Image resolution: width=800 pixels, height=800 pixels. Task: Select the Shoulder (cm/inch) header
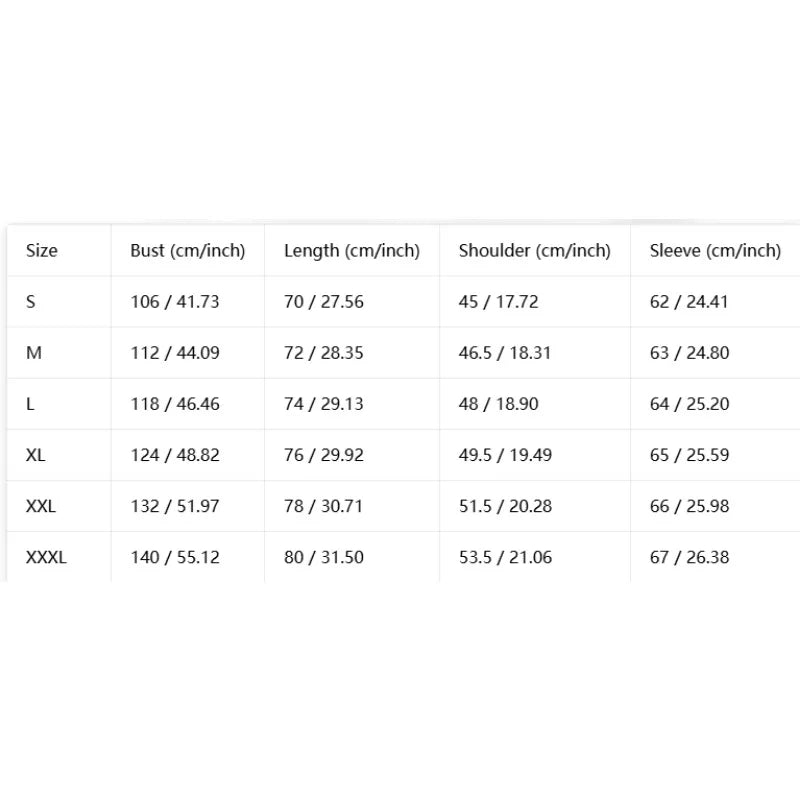click(x=535, y=251)
